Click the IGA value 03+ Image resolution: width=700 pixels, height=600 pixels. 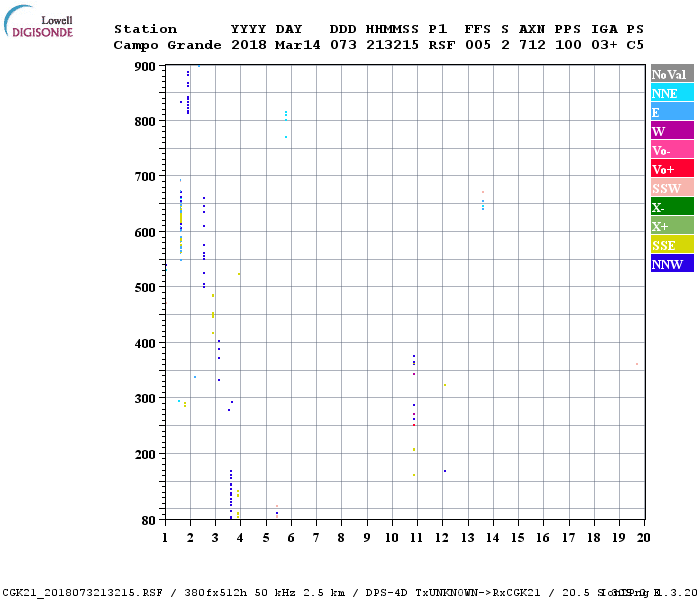(604, 45)
